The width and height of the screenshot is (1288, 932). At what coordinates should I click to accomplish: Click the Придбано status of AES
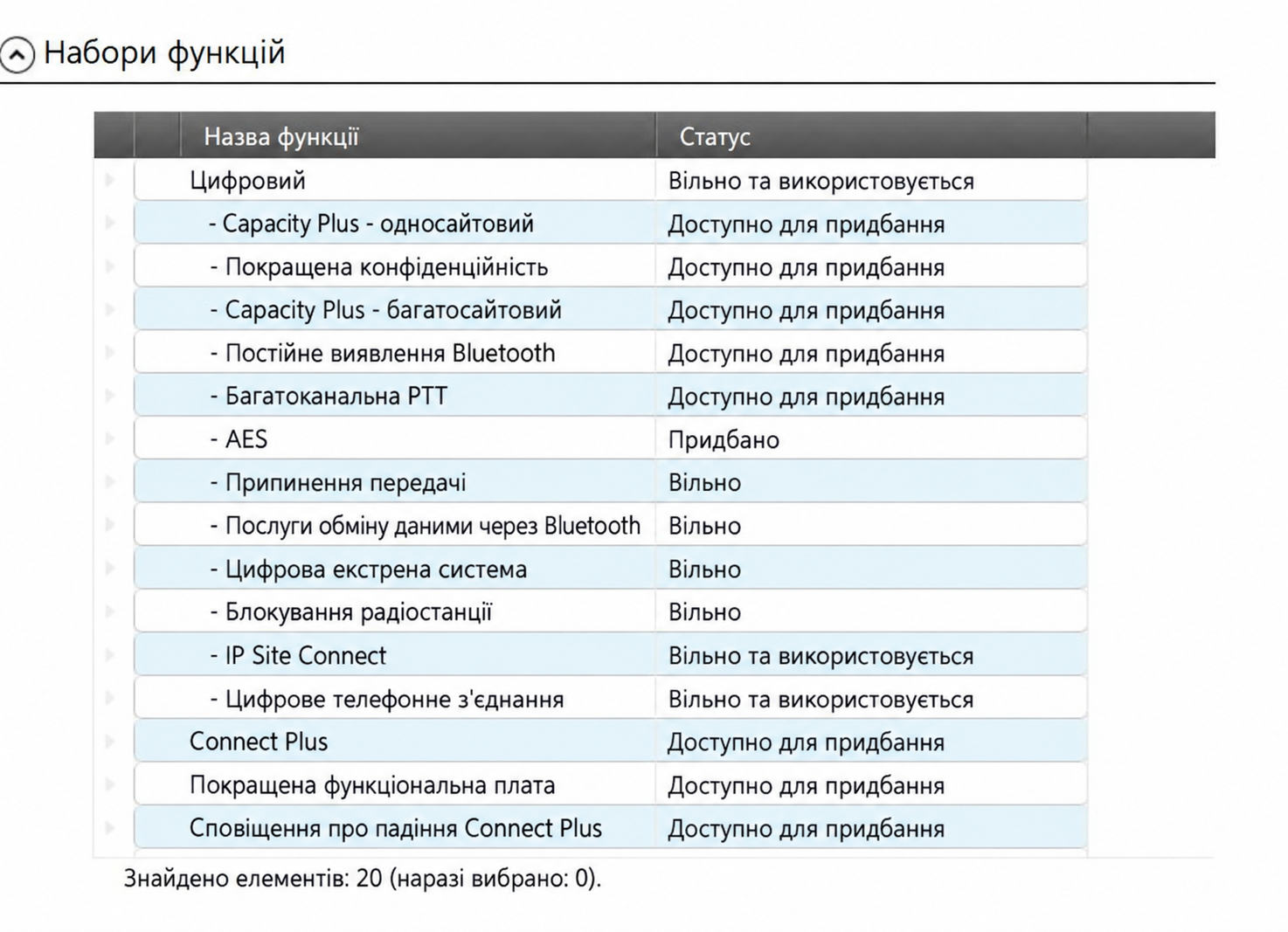(724, 439)
